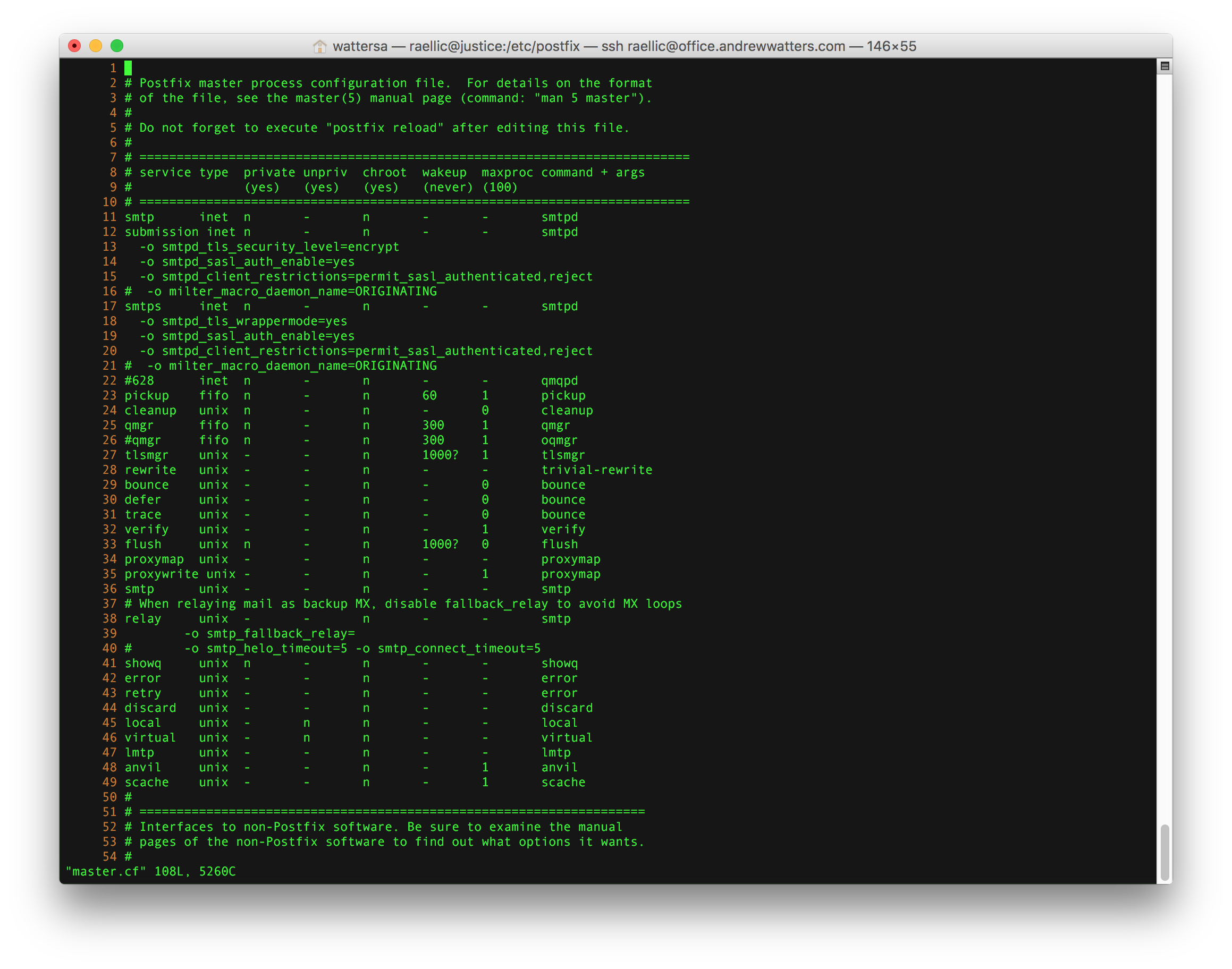Screen dimensions: 1232x969
Task: Click the "proxywrite unix" text on line 35
Action: coord(180,574)
